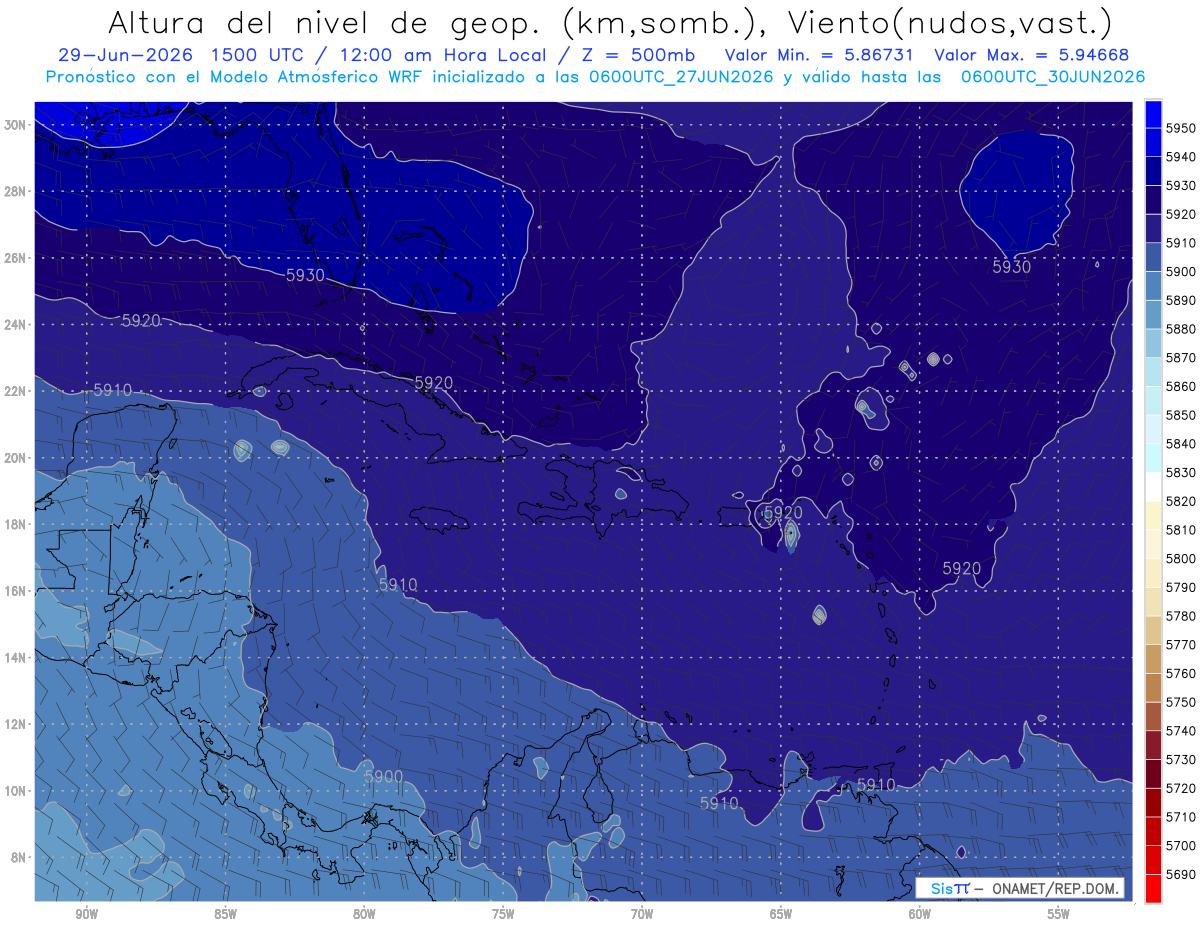Click the Sisπ logo in the ONAMET credit box
The width and height of the screenshot is (1200, 927).
click(950, 888)
